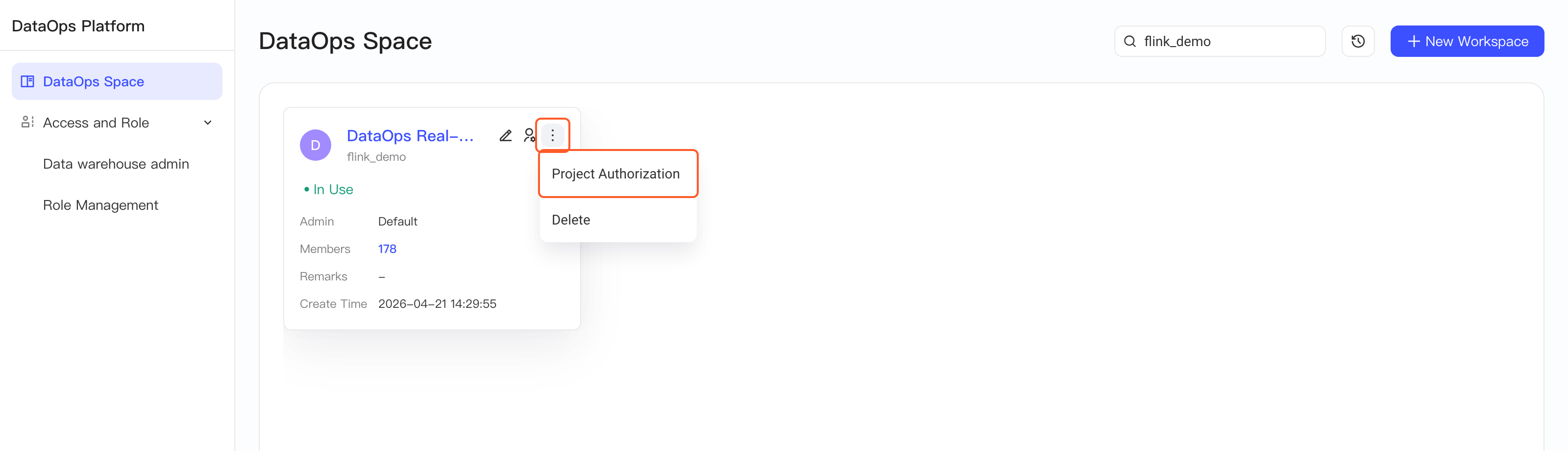
Task: Select DataOps Space navigation item
Action: [x=117, y=81]
